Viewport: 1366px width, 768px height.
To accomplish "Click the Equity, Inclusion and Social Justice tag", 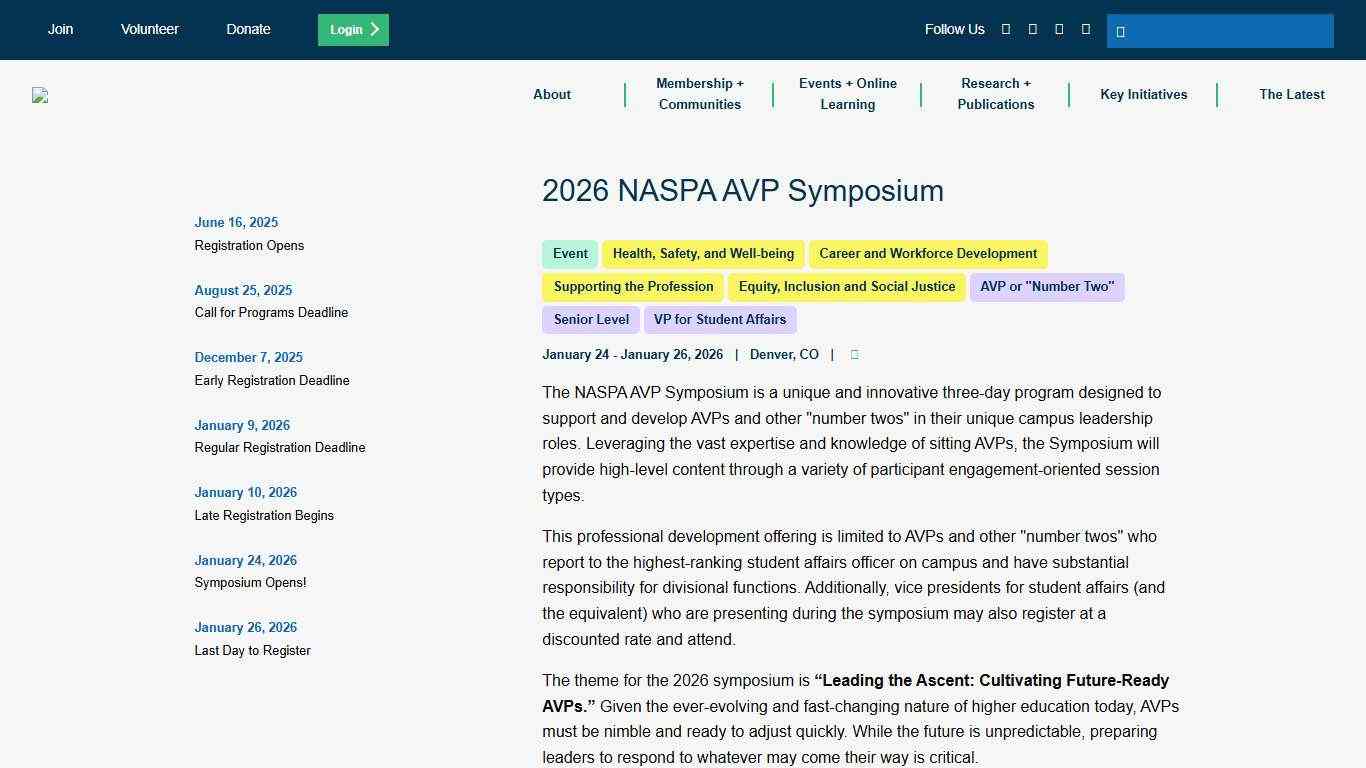I will tap(846, 287).
